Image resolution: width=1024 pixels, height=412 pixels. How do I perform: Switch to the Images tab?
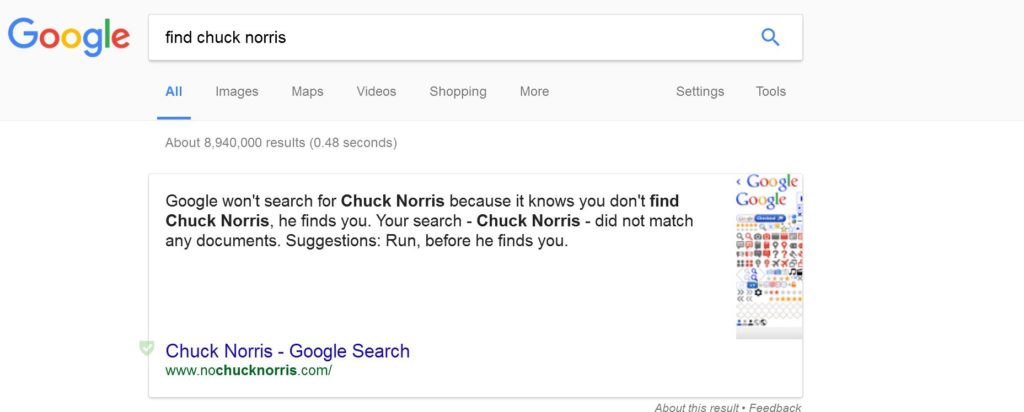(x=236, y=92)
